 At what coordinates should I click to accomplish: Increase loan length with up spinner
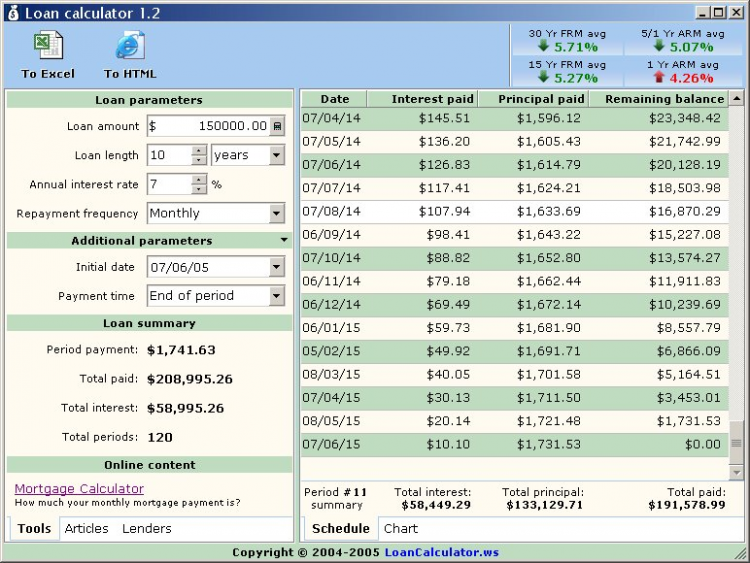[x=198, y=151]
